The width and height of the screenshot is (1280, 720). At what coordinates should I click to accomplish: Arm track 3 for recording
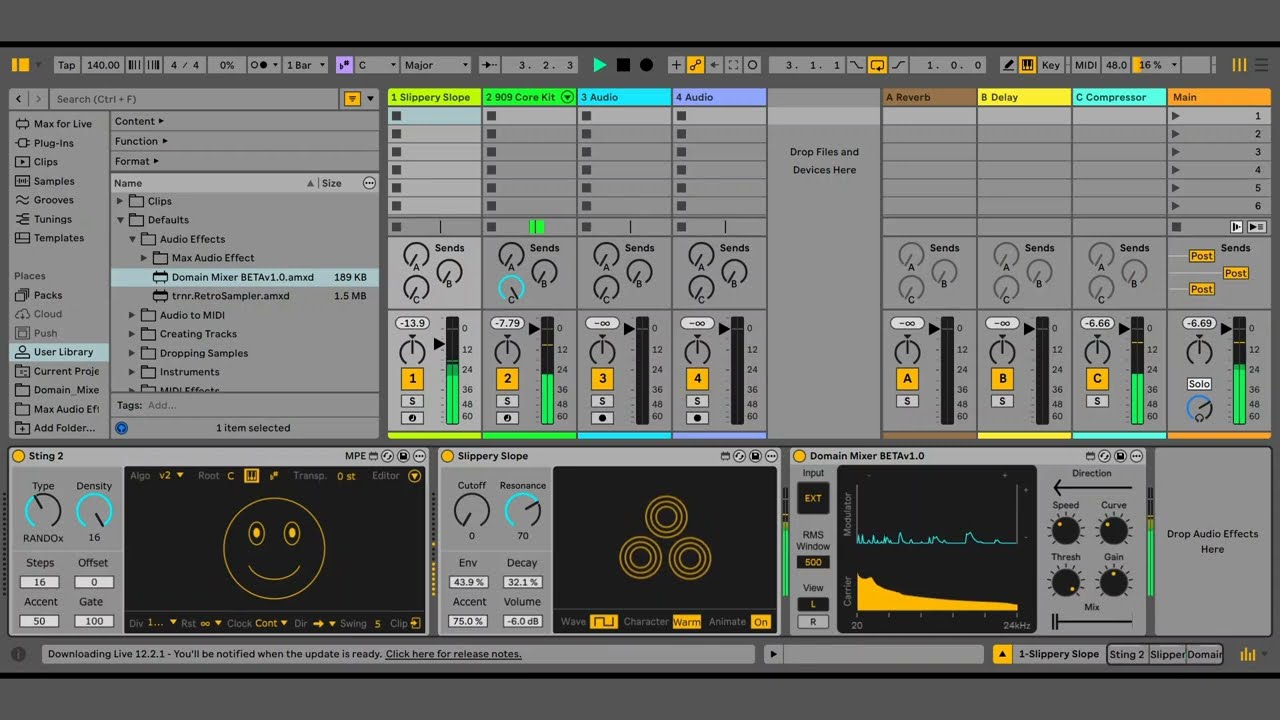click(602, 418)
